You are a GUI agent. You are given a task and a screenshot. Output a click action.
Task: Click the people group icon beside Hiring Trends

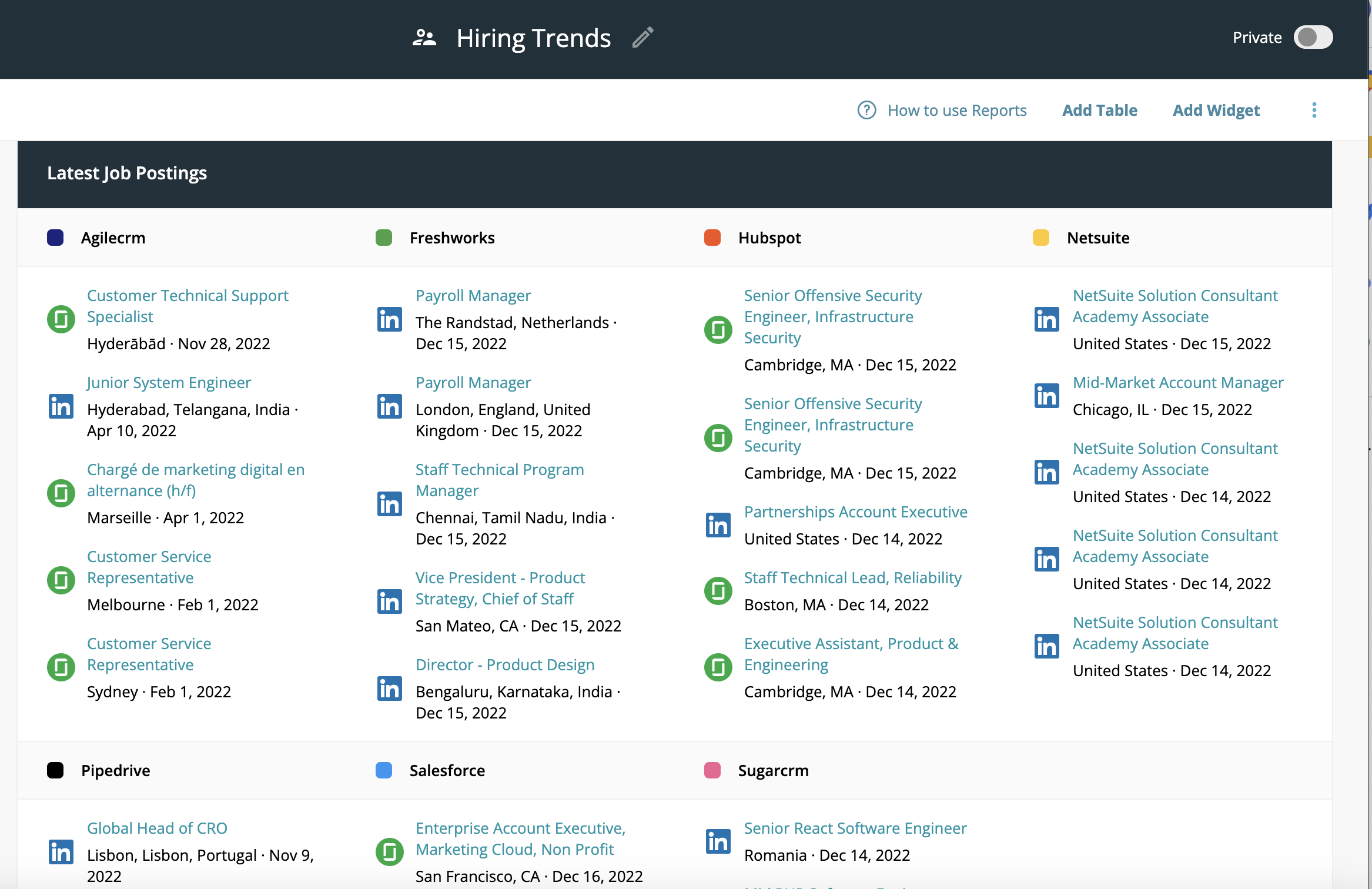coord(424,38)
